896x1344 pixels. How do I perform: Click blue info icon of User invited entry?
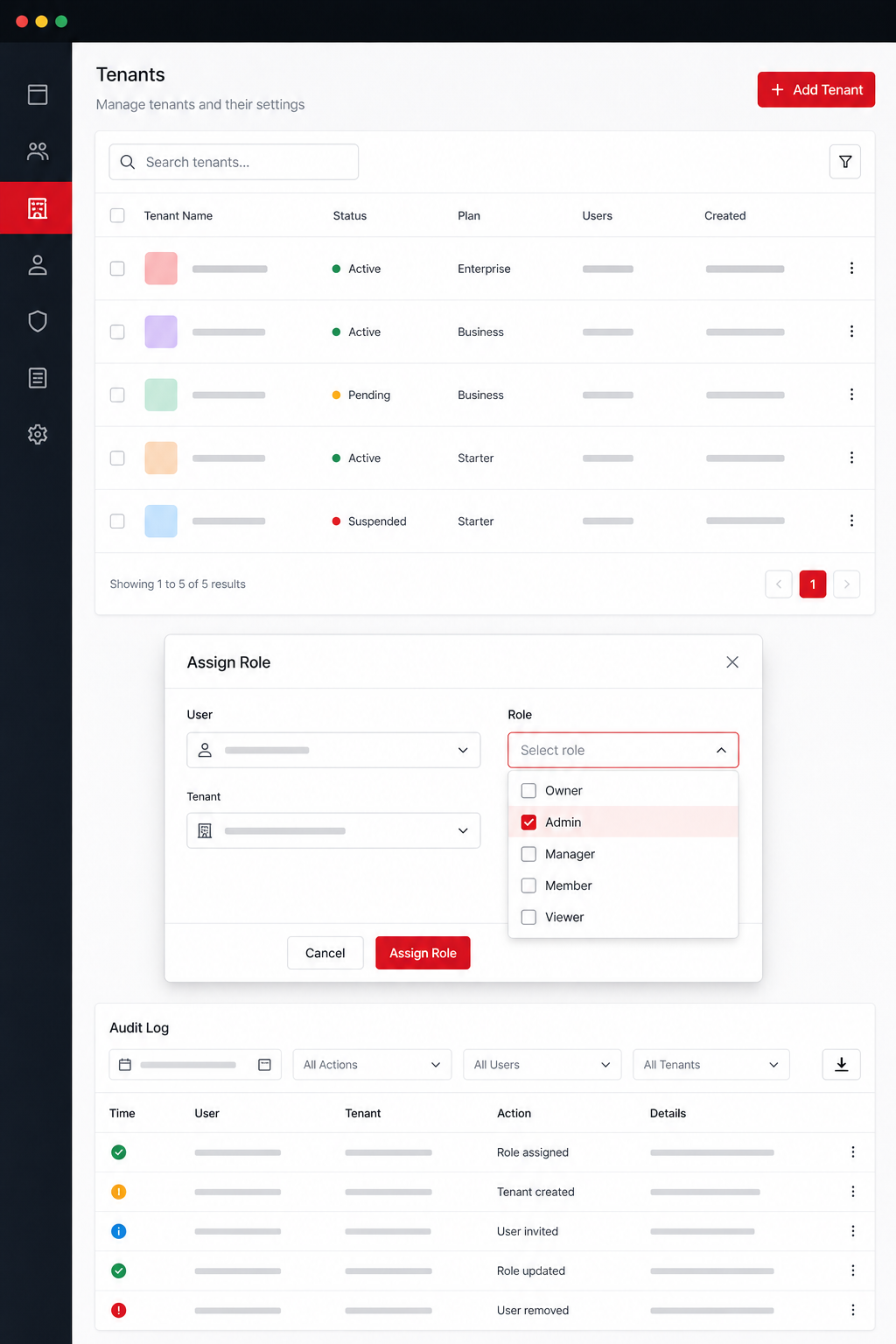click(119, 1231)
